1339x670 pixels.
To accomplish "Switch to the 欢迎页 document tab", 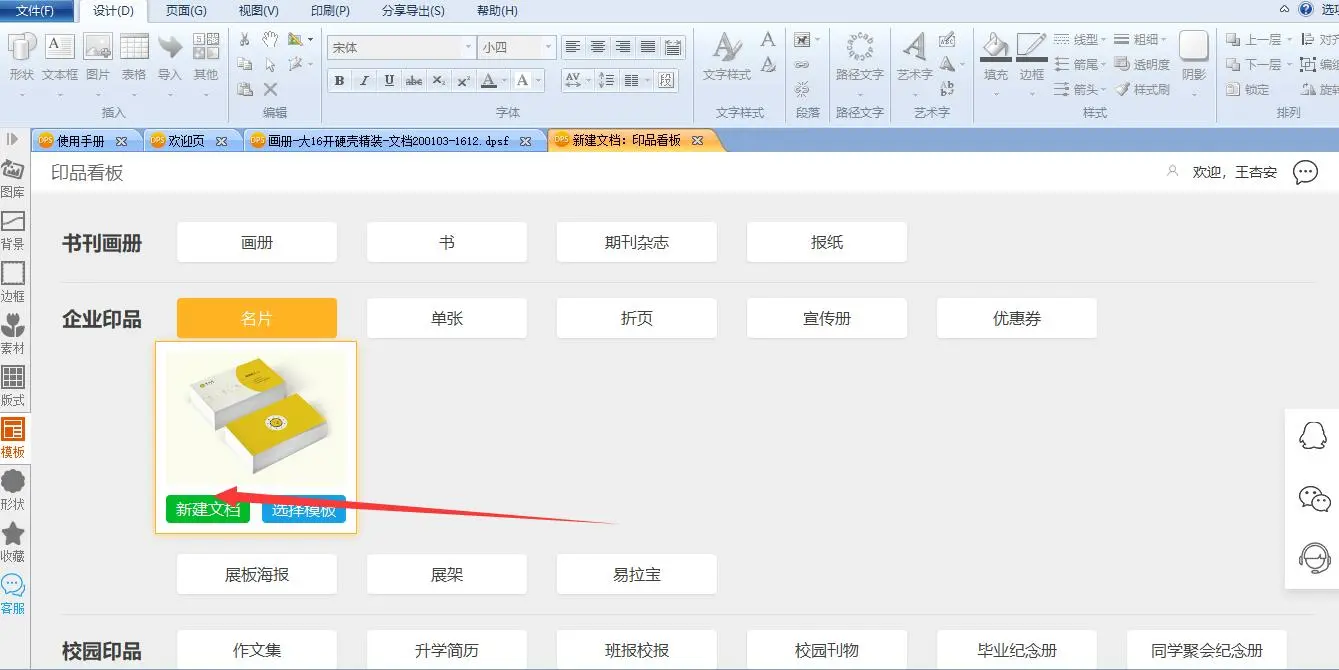I will click(x=187, y=141).
